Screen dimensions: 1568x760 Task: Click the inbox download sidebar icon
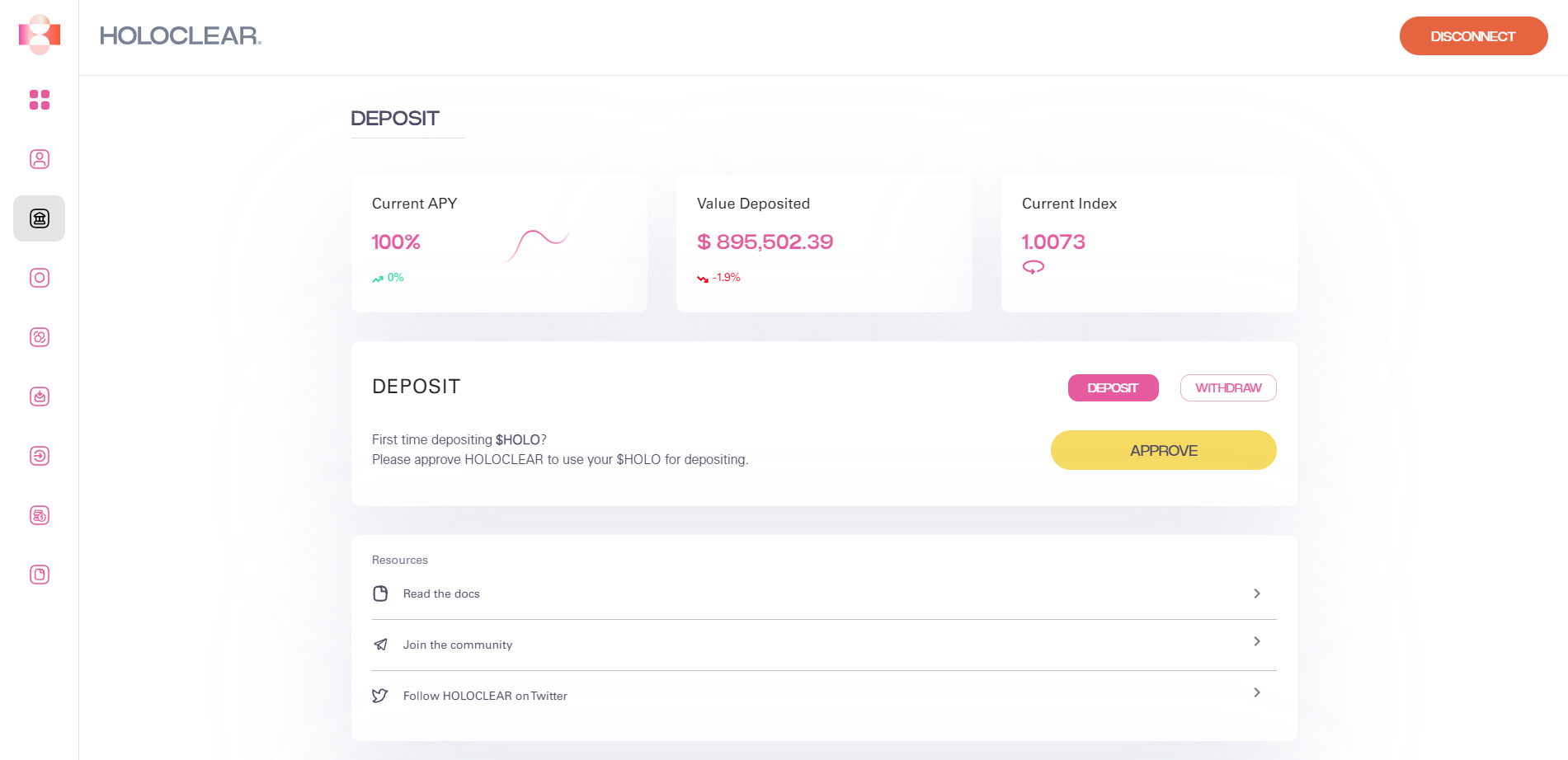coord(40,396)
